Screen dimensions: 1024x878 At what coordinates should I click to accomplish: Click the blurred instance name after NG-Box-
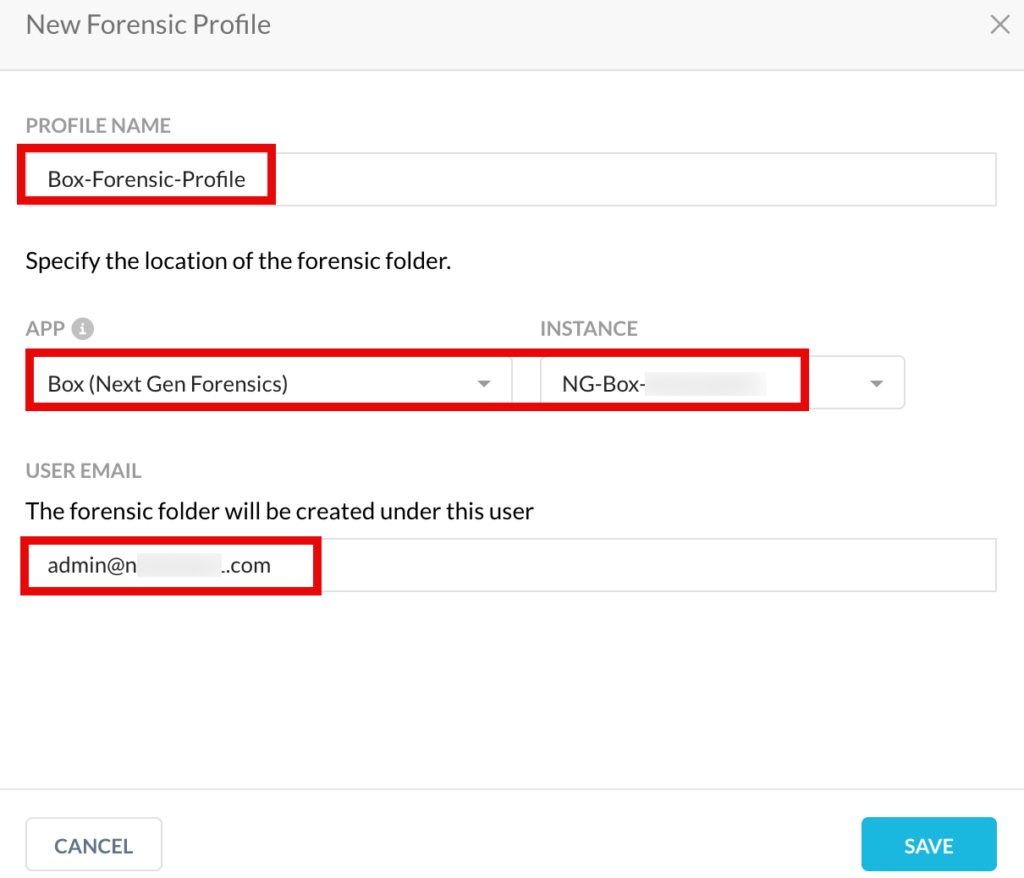point(706,383)
